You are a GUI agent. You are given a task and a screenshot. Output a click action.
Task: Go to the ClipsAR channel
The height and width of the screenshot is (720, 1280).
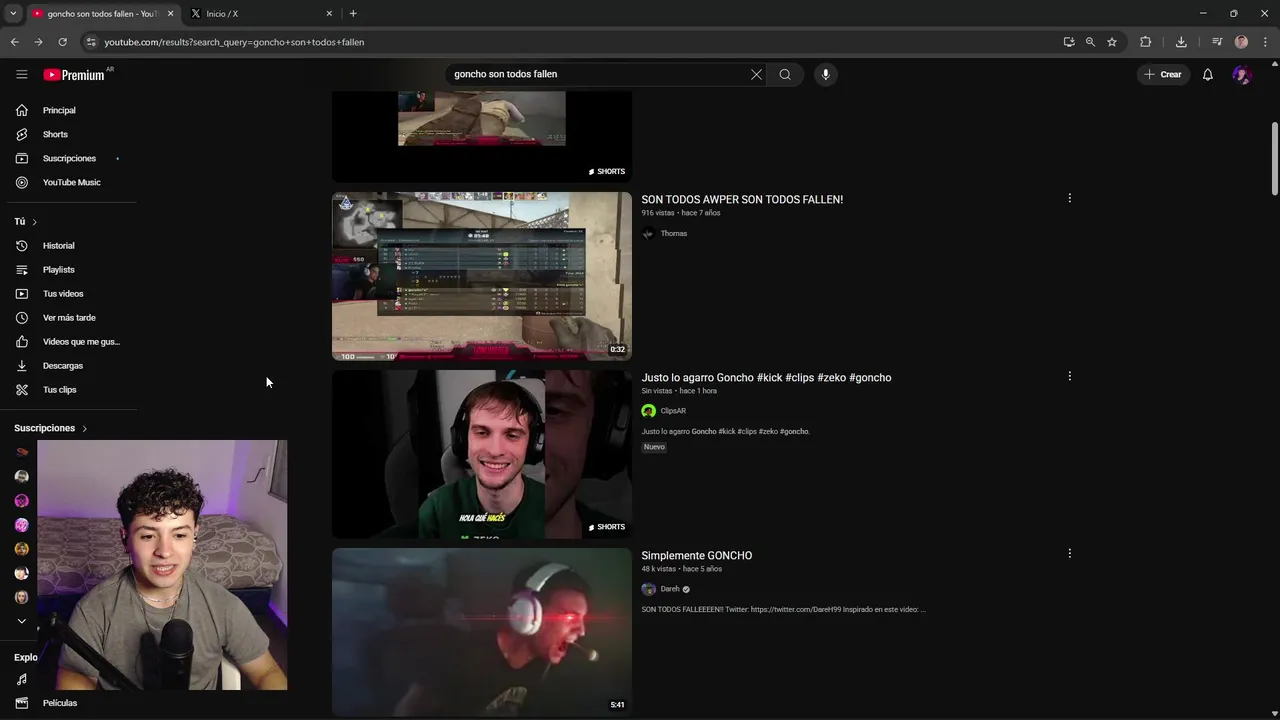point(673,411)
